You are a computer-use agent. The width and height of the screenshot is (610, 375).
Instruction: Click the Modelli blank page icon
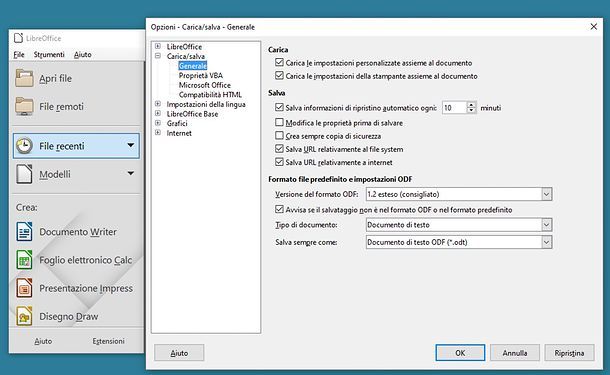24,174
